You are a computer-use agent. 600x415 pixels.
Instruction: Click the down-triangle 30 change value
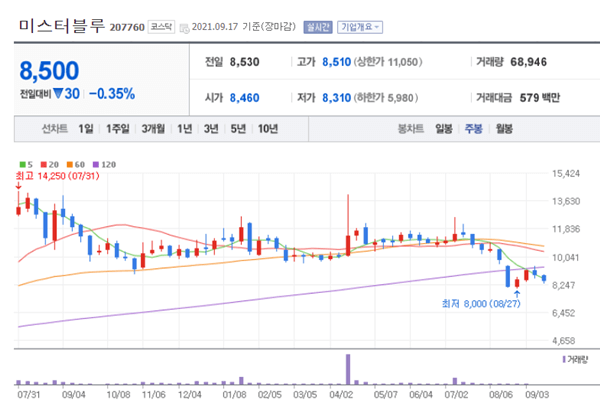pyautogui.click(x=67, y=94)
